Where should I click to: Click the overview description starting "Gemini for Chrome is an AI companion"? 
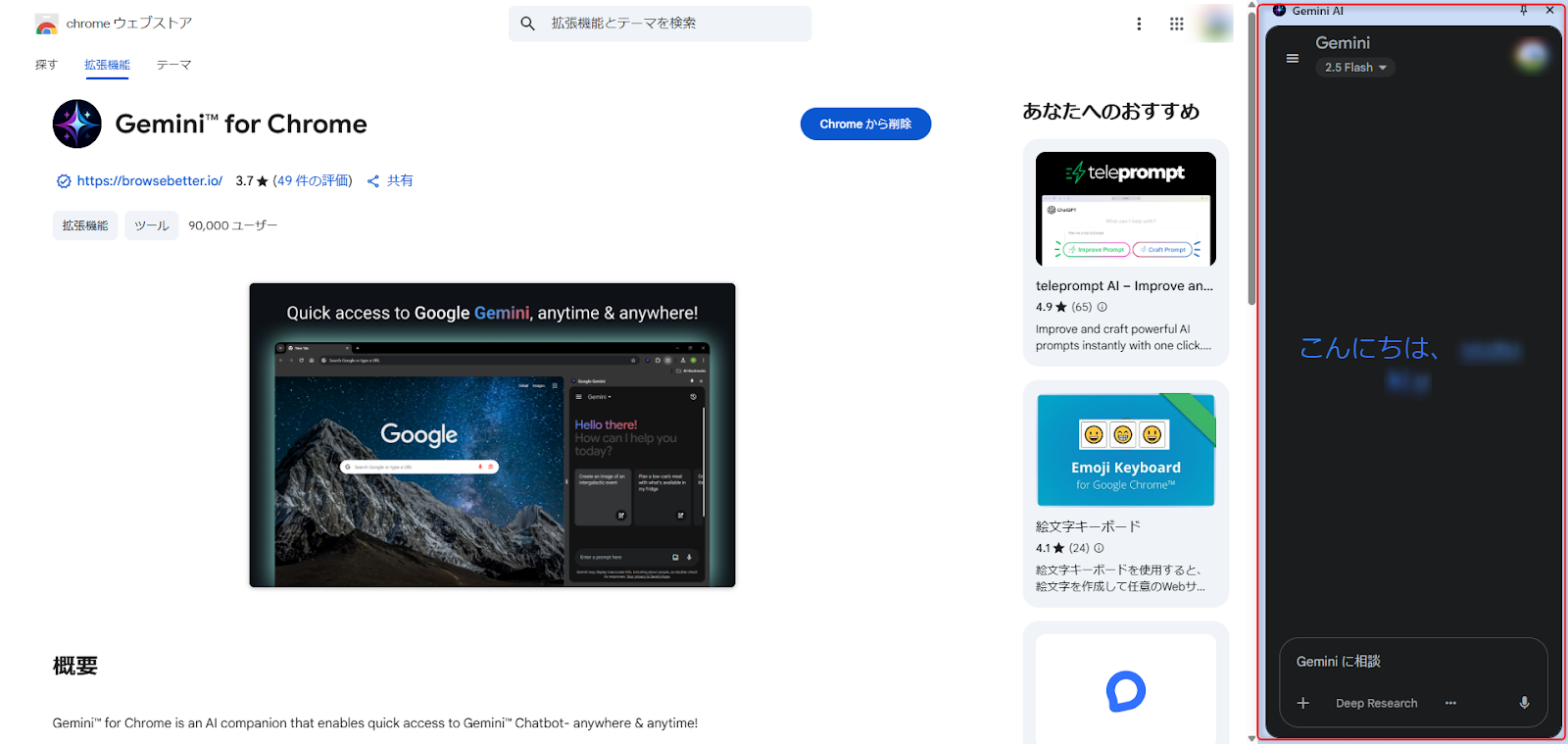(x=375, y=723)
